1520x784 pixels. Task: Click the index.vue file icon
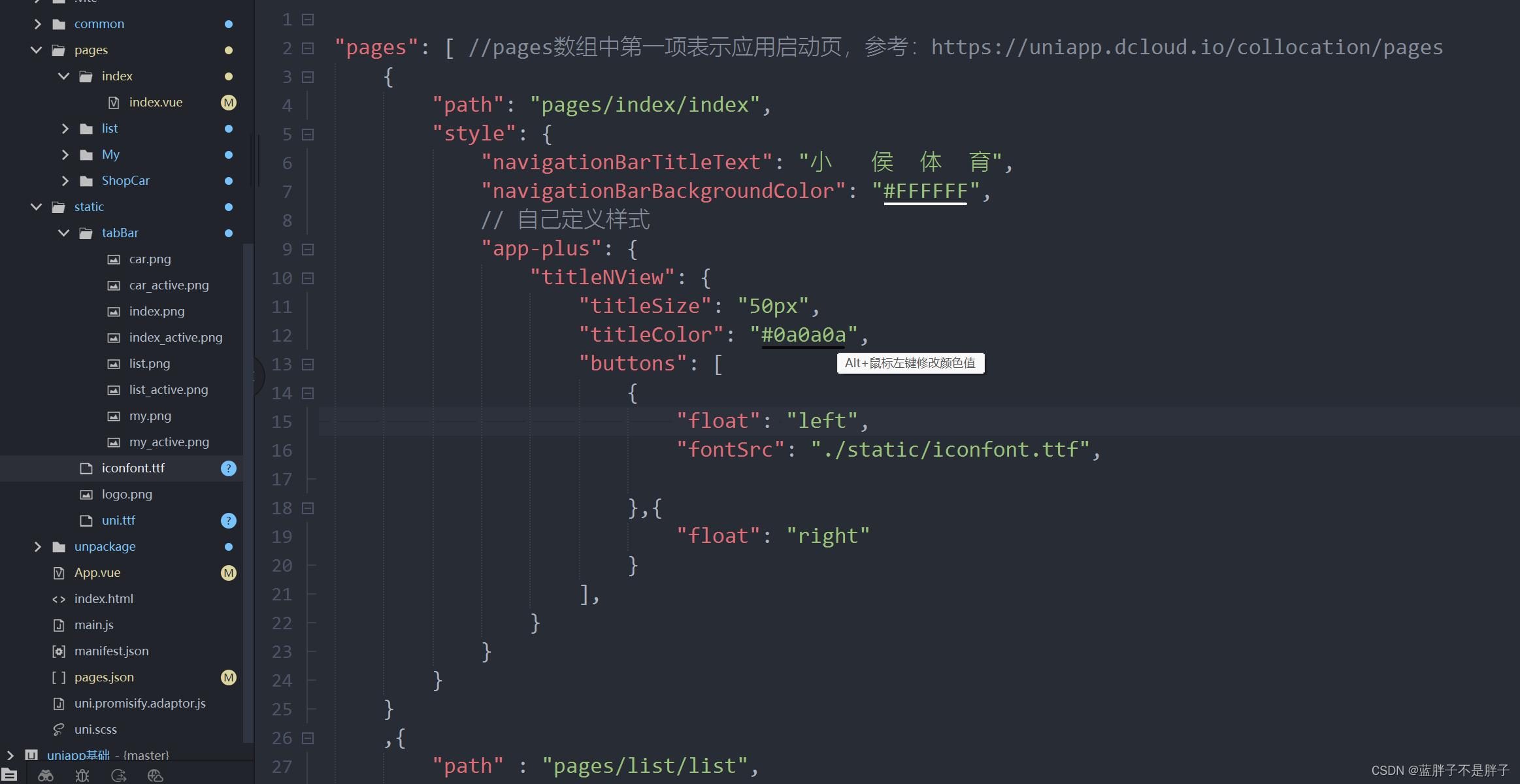tap(114, 103)
